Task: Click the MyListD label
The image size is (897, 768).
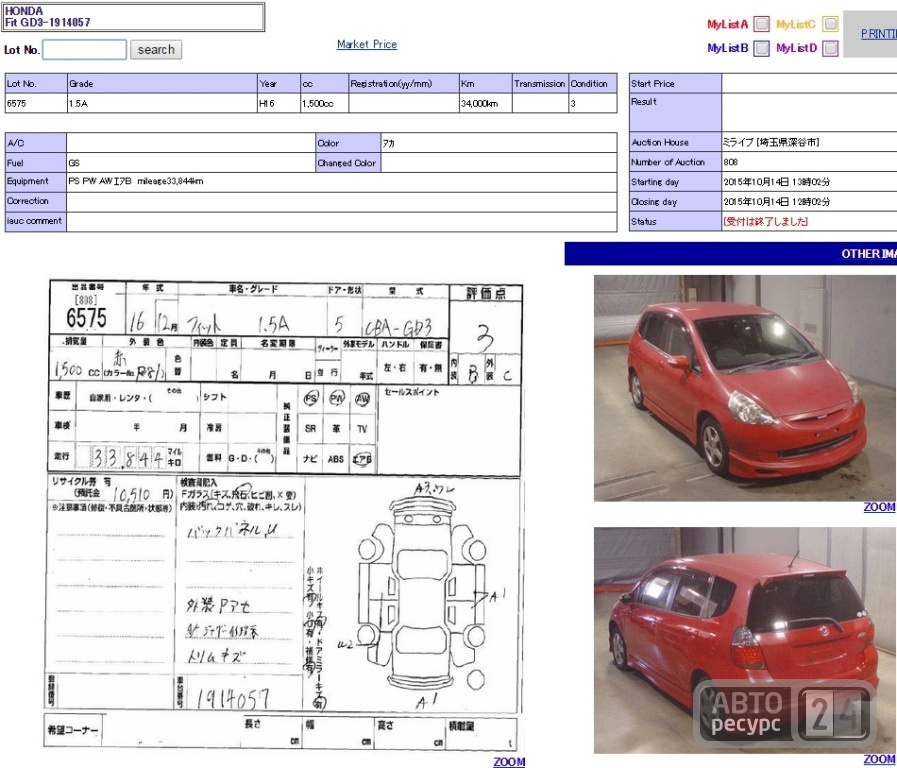Action: click(x=796, y=48)
